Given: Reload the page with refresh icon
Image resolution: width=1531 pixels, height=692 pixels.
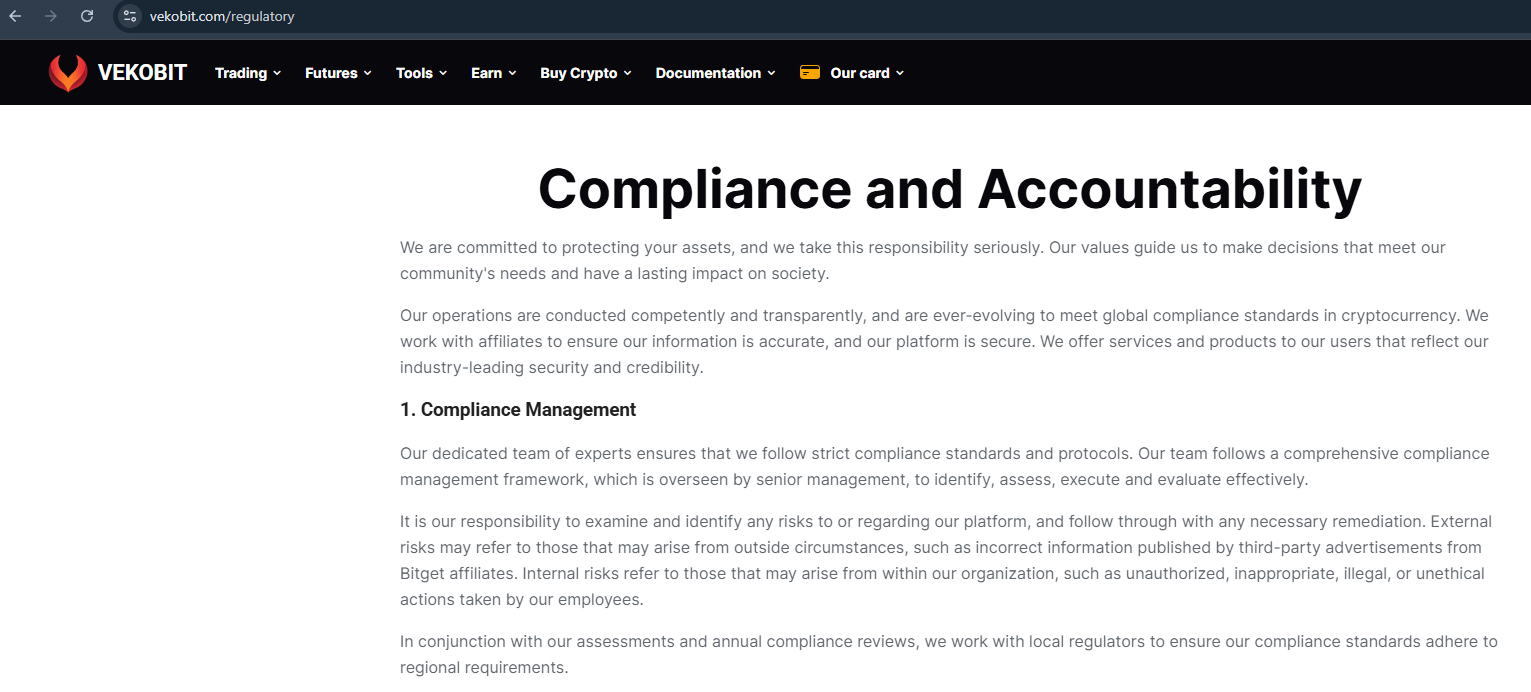Looking at the screenshot, I should pyautogui.click(x=87, y=16).
